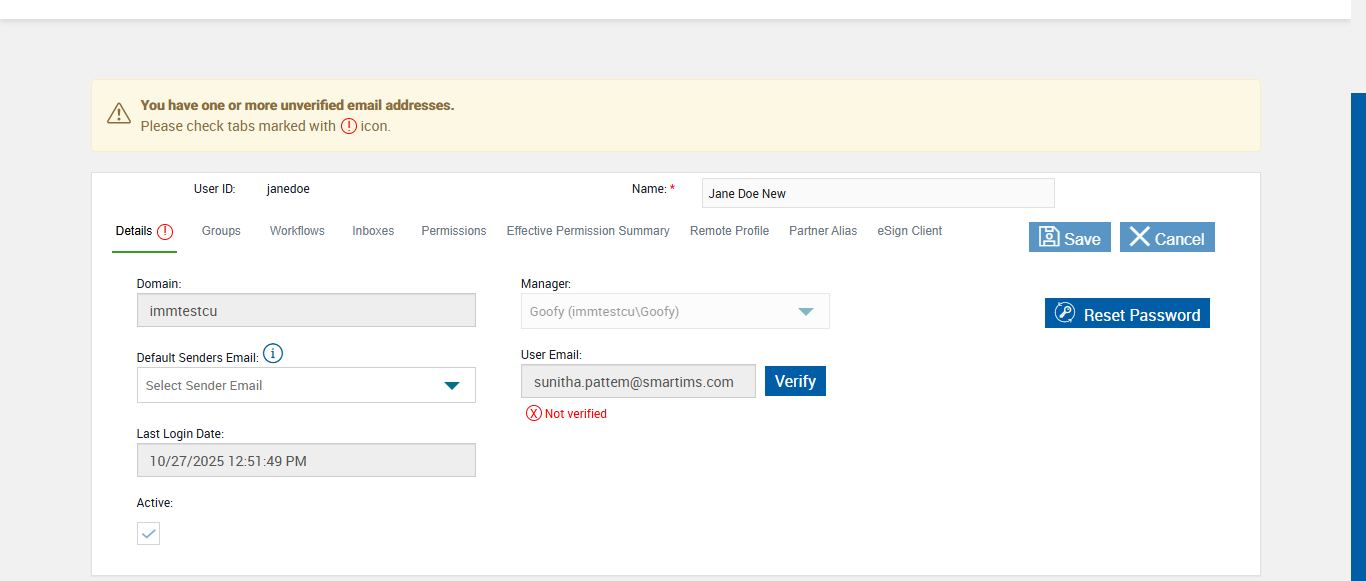The height and width of the screenshot is (581, 1366).
Task: Click red exclamation icon in banner text
Action: point(349,127)
